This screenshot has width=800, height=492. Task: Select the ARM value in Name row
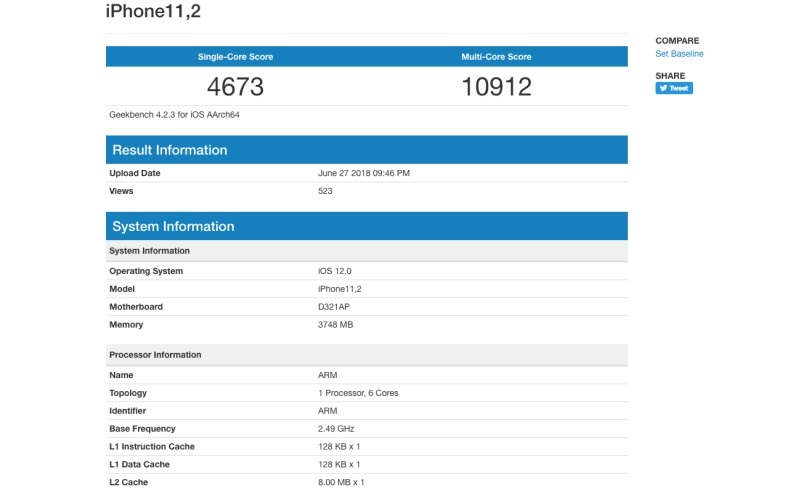pos(327,375)
